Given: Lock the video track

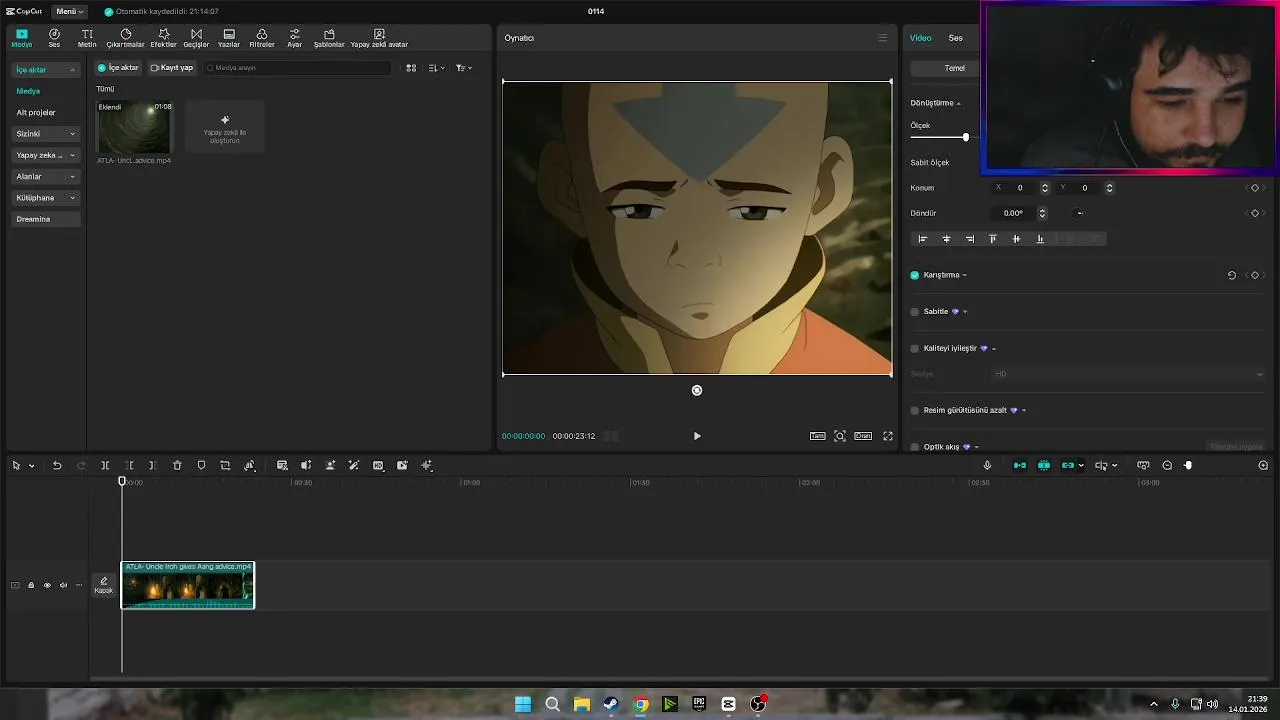Looking at the screenshot, I should click(x=31, y=585).
